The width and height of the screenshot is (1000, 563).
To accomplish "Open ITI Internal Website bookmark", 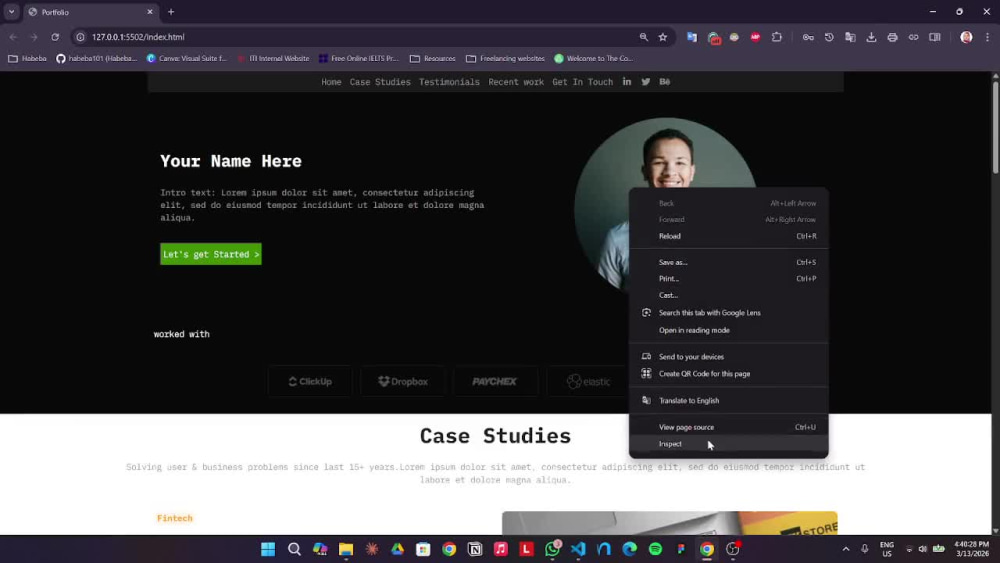I will pos(273,58).
